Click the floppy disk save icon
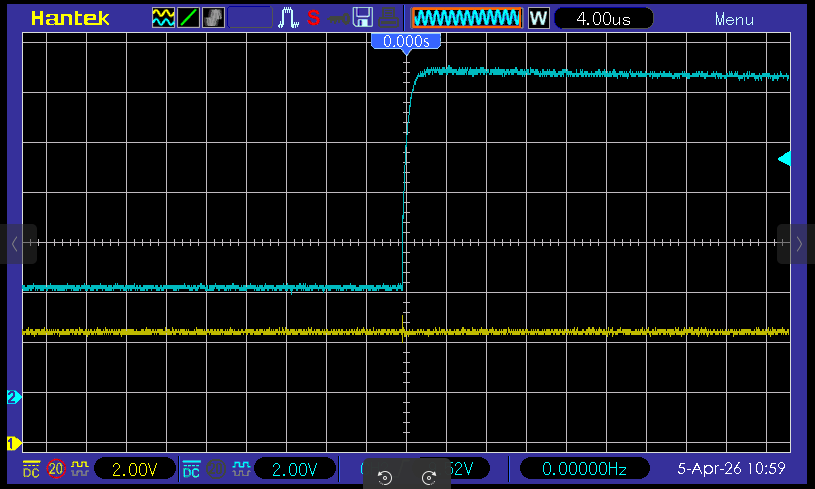Screen dimensions: 815x489 pos(363,17)
